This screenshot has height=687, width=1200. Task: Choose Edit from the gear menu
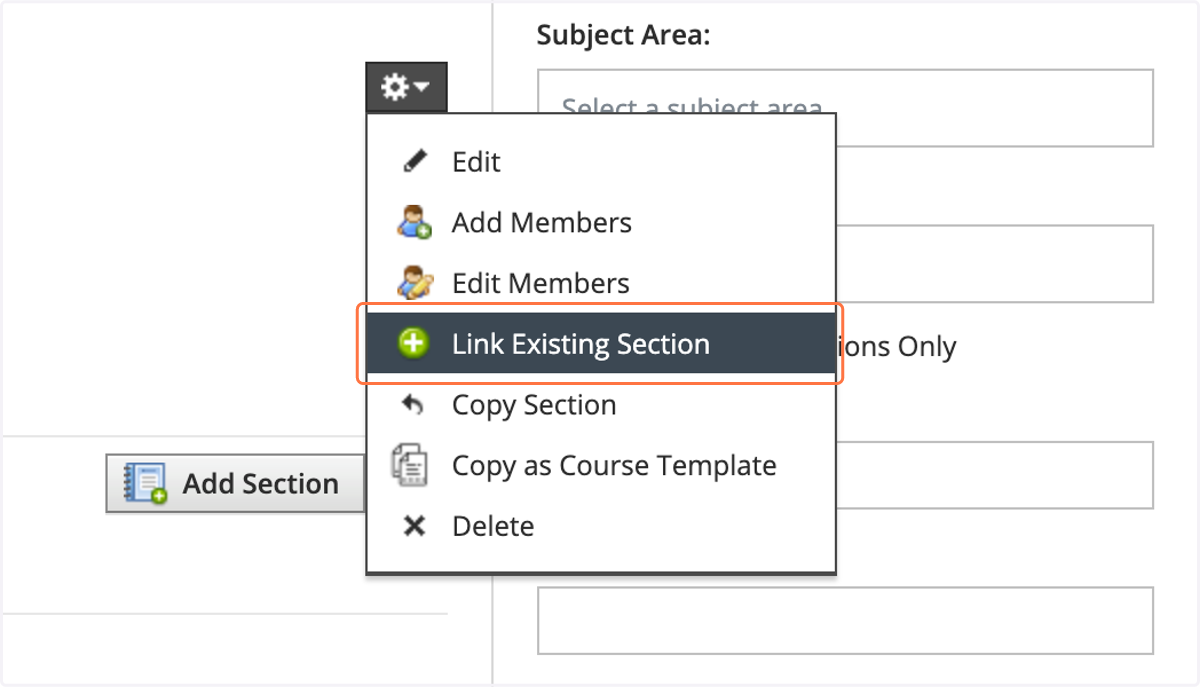(601, 162)
